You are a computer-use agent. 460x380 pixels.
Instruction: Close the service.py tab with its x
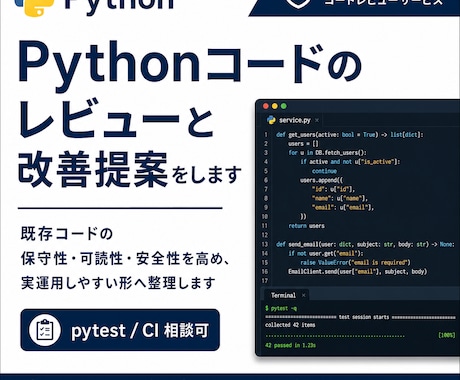[x=317, y=120]
